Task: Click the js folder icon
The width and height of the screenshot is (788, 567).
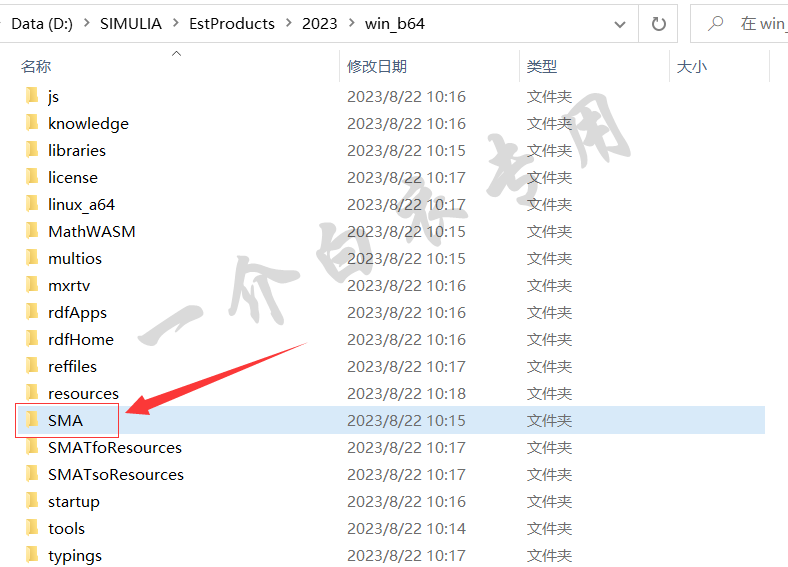Action: [32, 95]
